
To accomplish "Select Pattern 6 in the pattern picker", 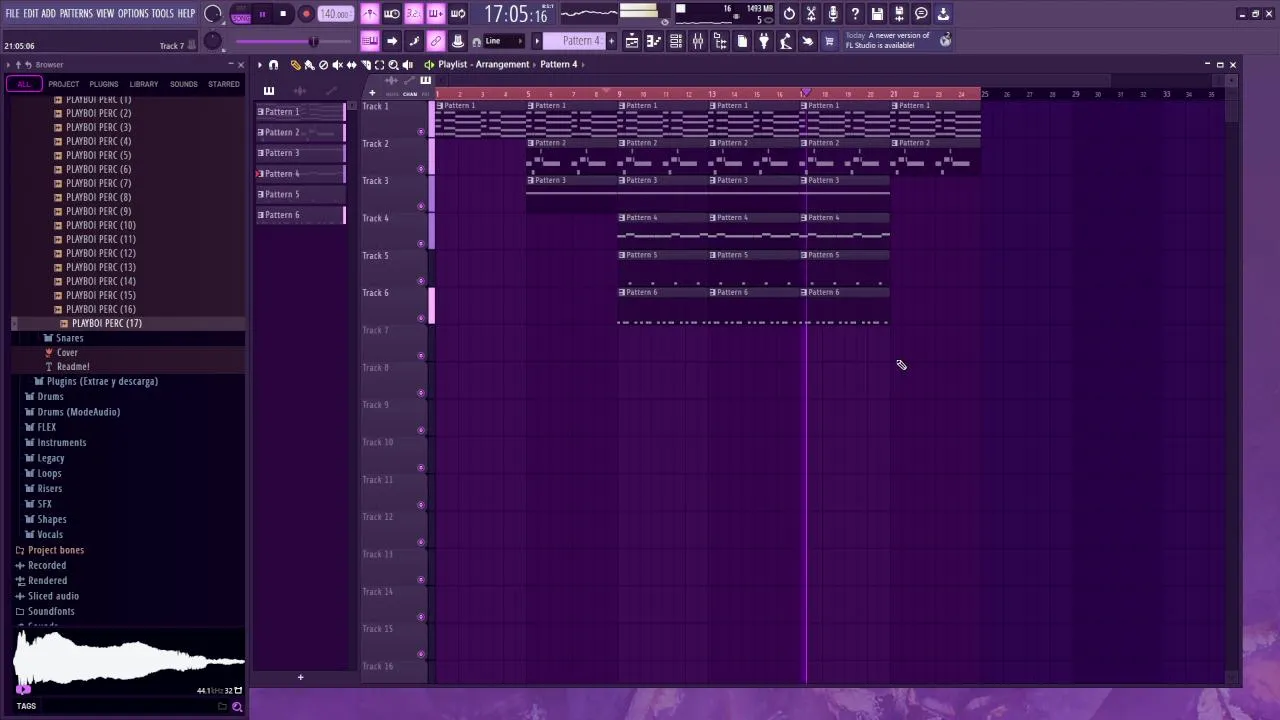I will (x=300, y=215).
